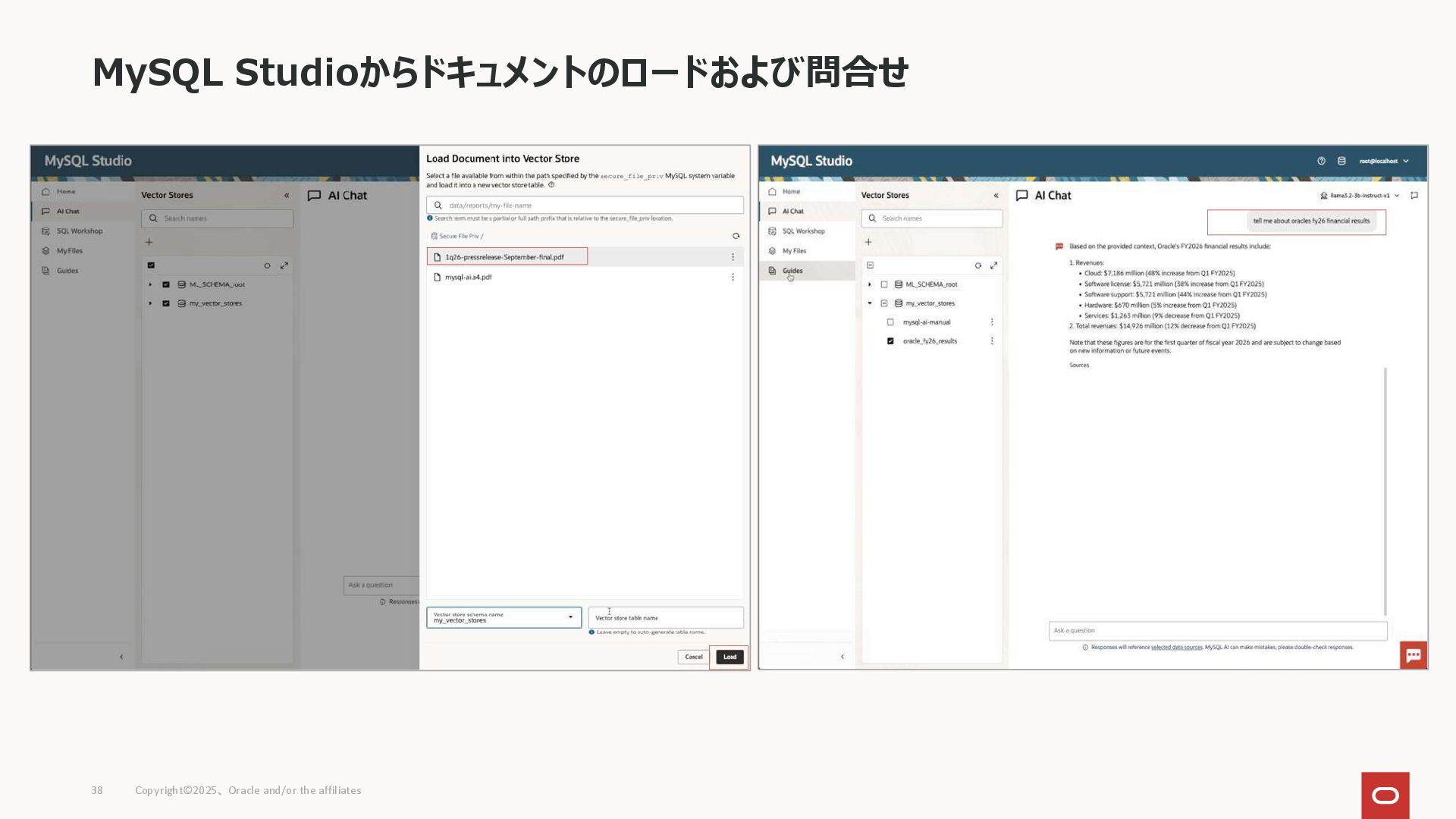The width and height of the screenshot is (1456, 819).
Task: Click the Vector store table name field
Action: tap(665, 617)
